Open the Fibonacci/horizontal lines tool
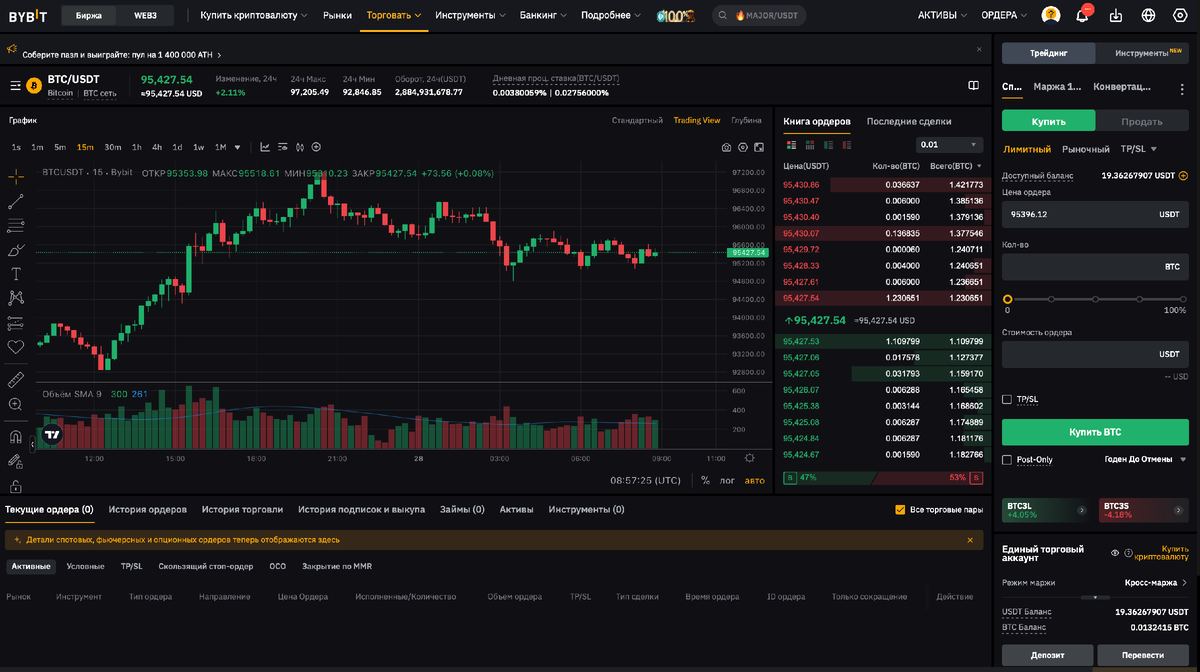 coord(16,226)
